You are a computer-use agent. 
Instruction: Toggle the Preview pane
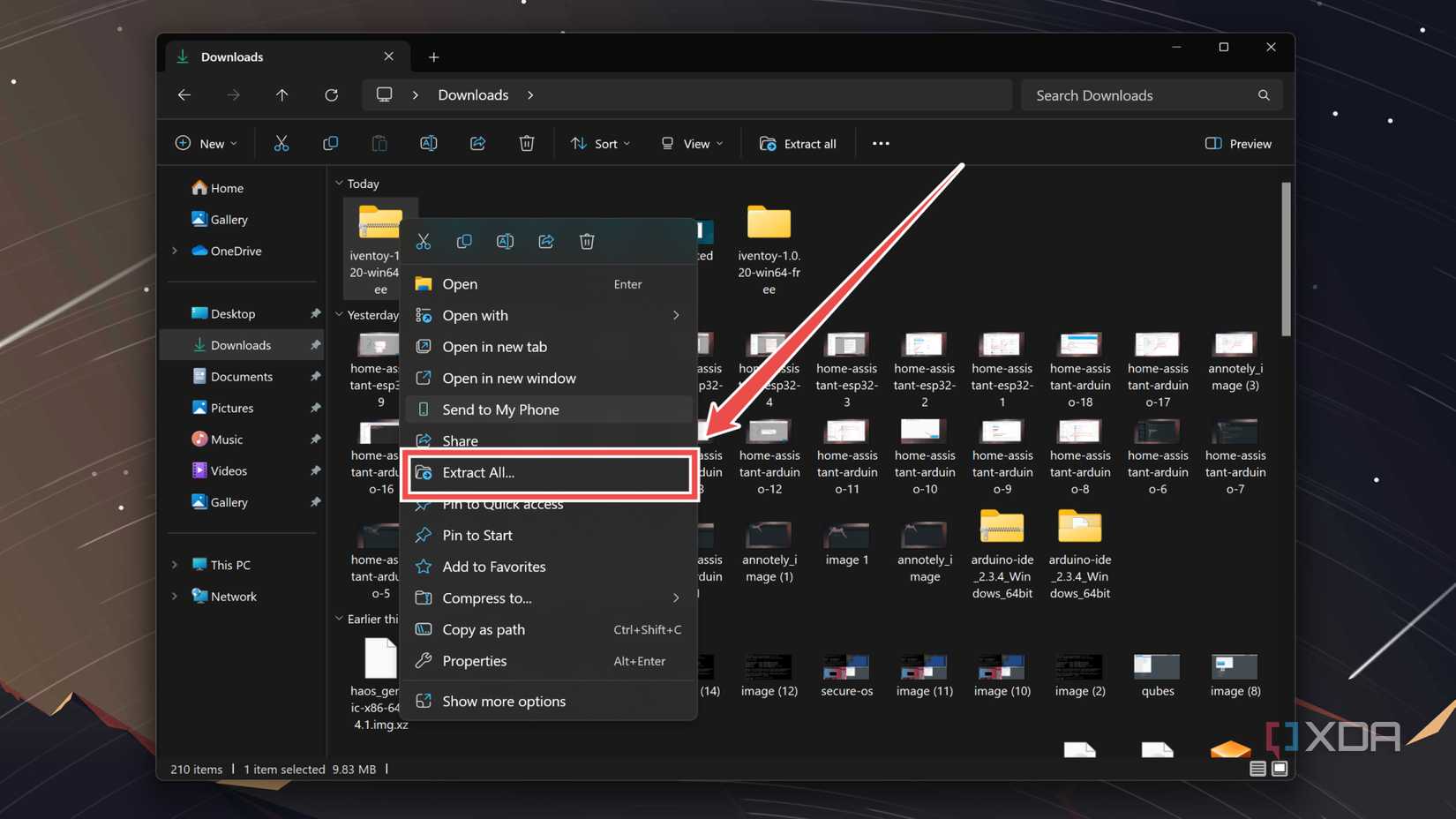pyautogui.click(x=1238, y=143)
